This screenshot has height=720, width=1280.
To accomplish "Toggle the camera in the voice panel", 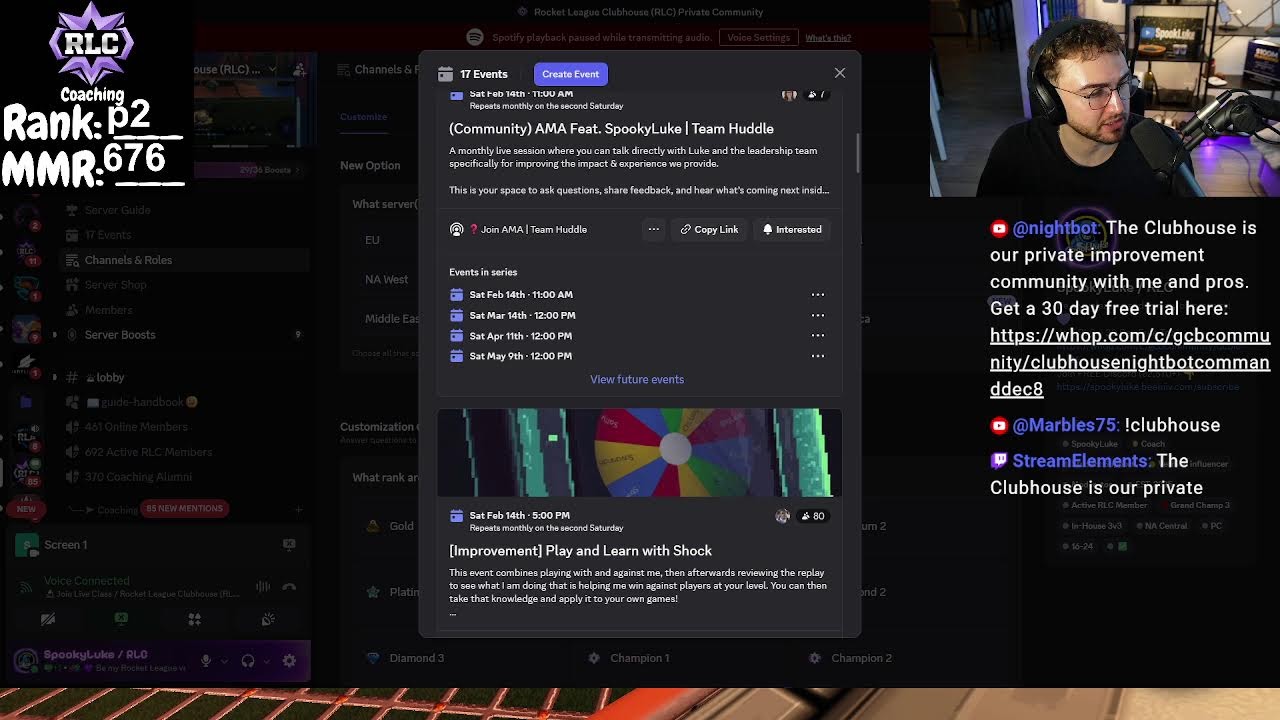I will coord(47,620).
